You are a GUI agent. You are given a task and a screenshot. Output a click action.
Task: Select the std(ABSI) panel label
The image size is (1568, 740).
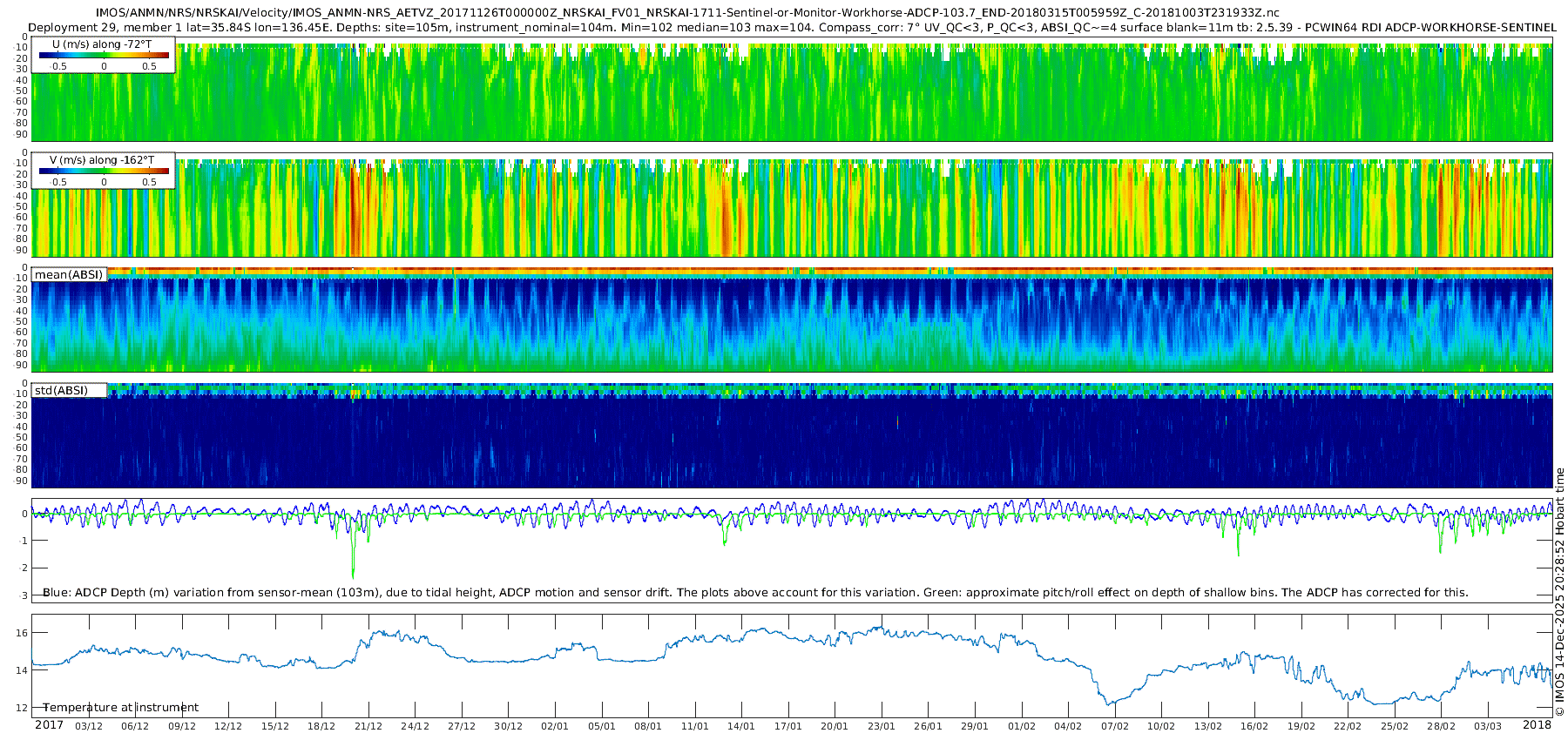tap(61, 391)
